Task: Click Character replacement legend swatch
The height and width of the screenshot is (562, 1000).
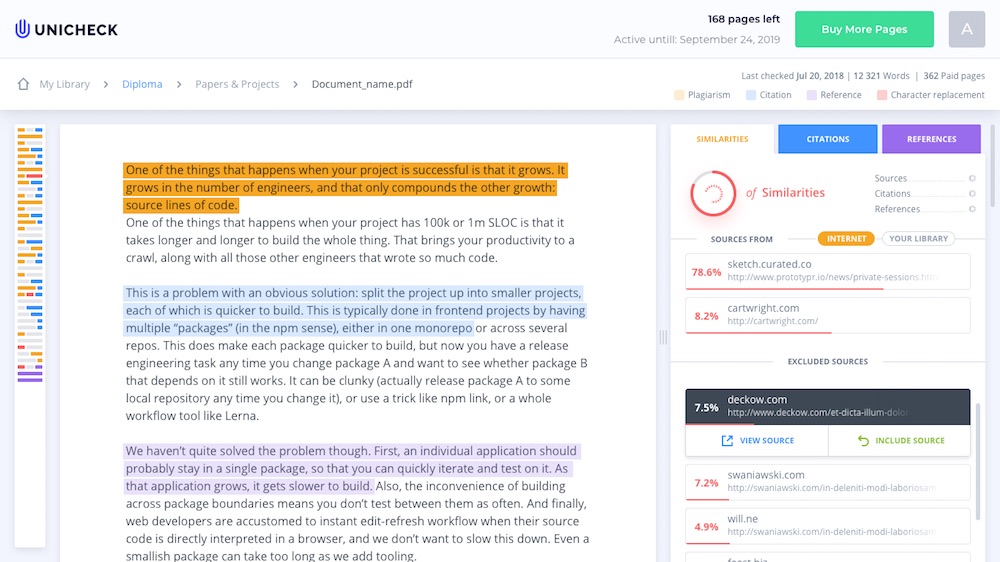Action: pyautogui.click(x=882, y=95)
